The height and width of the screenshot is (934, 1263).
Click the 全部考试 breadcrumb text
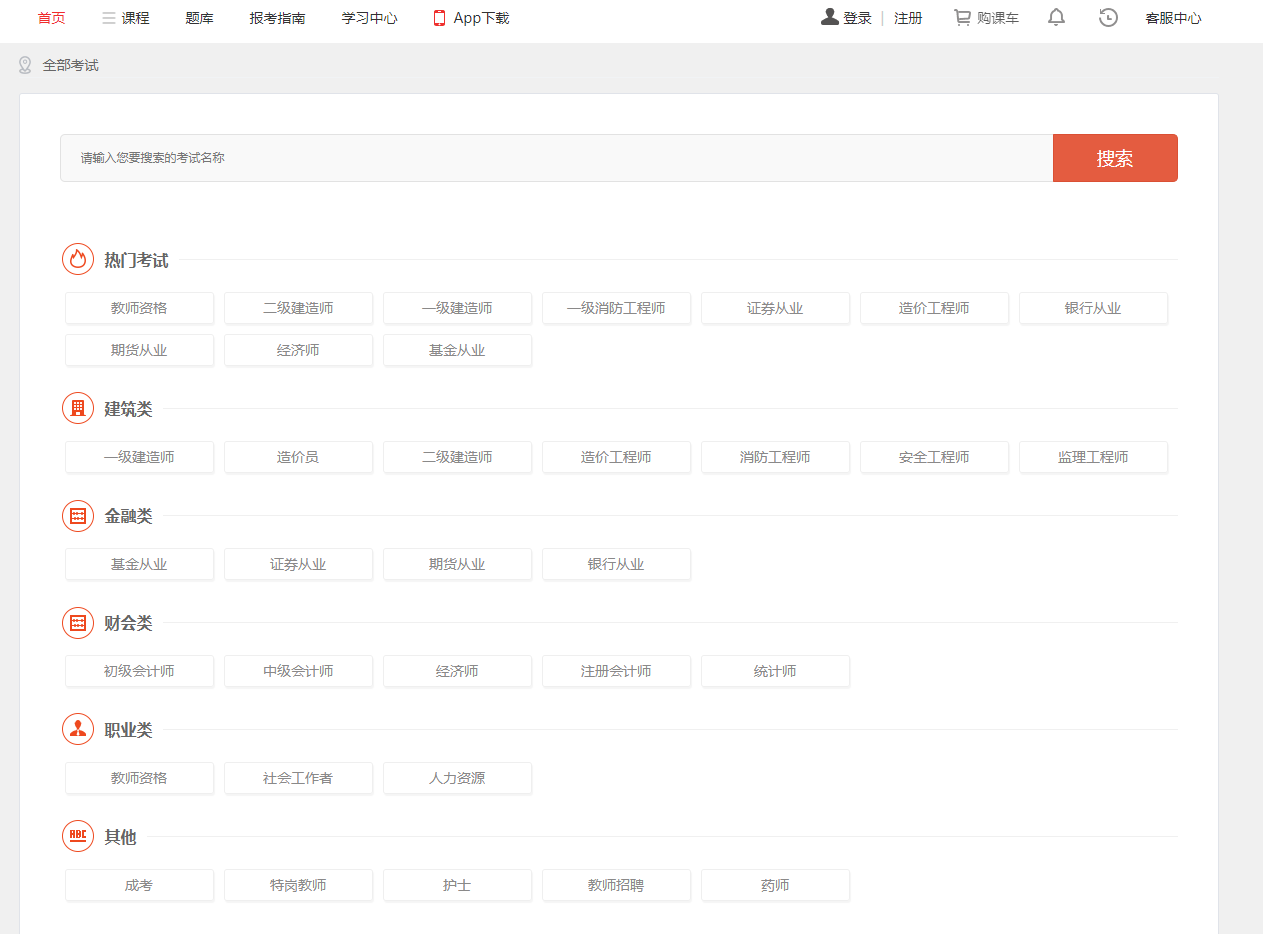[71, 65]
